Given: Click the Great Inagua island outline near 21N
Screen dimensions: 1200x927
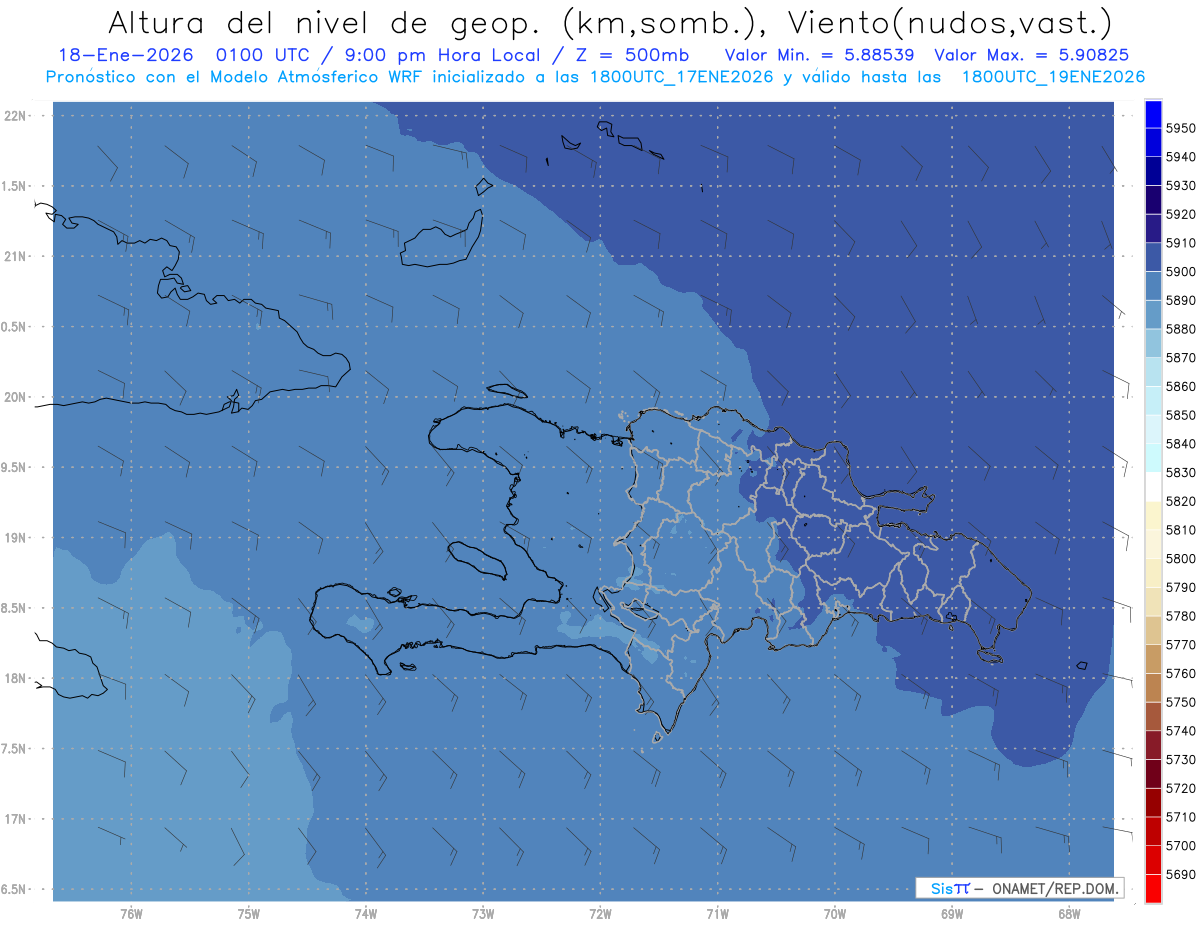Looking at the screenshot, I should click(x=442, y=238).
